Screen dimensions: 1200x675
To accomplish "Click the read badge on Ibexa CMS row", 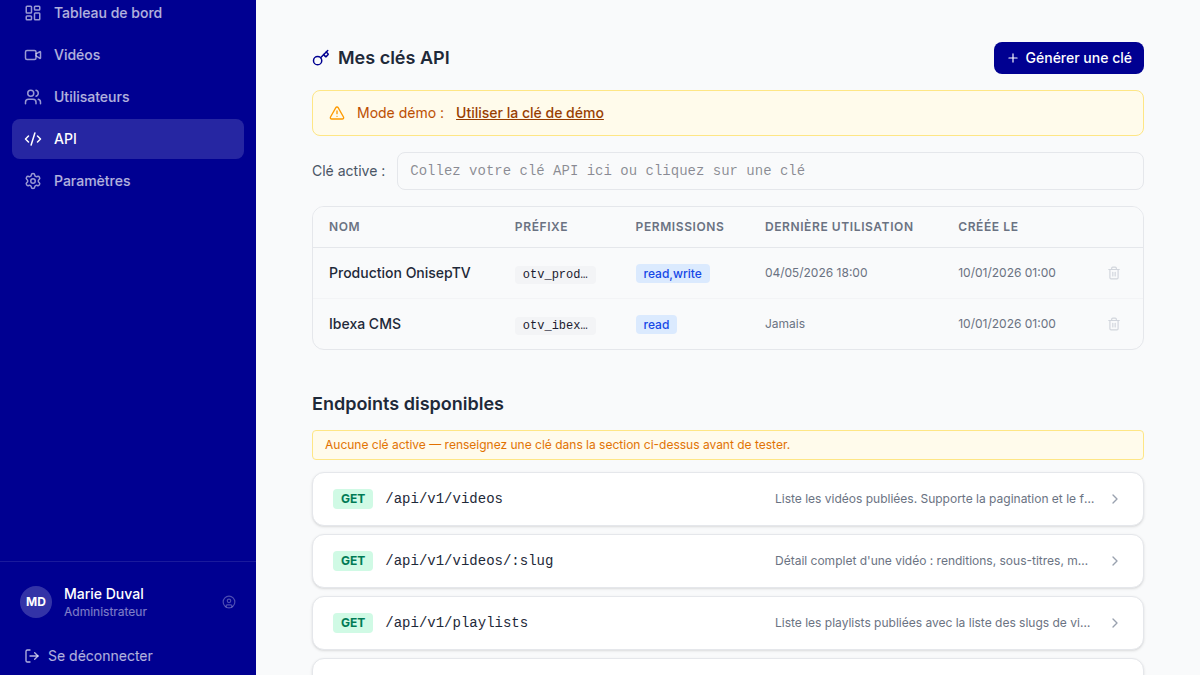I will tap(656, 325).
